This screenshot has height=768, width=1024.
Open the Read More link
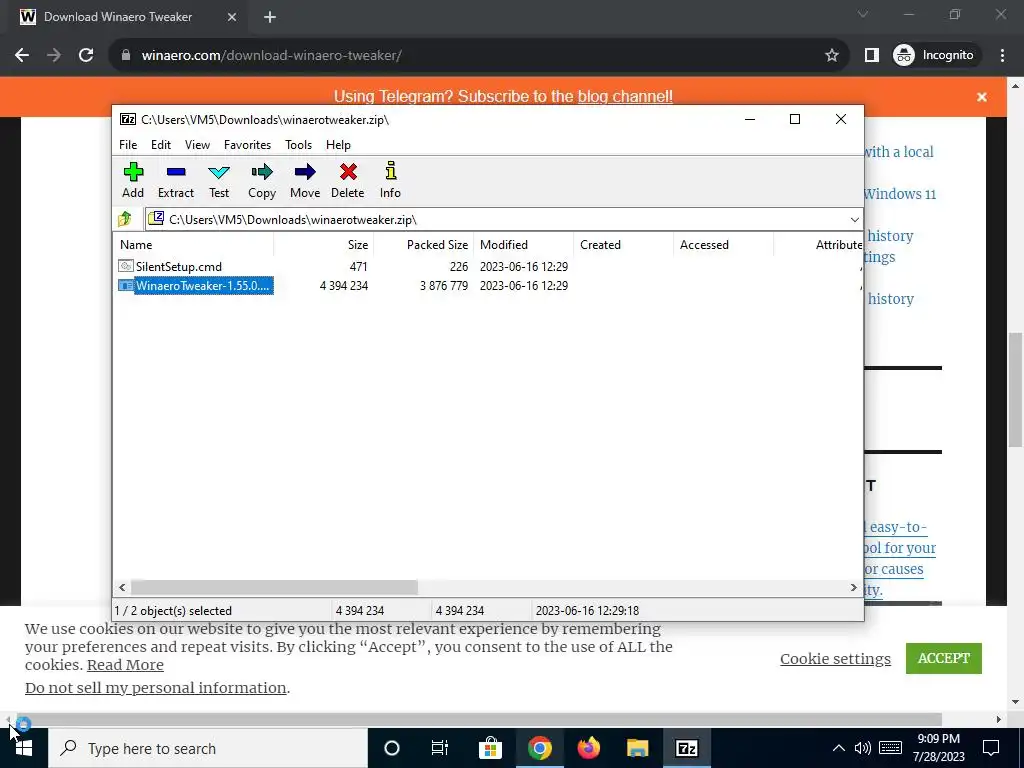tap(125, 665)
